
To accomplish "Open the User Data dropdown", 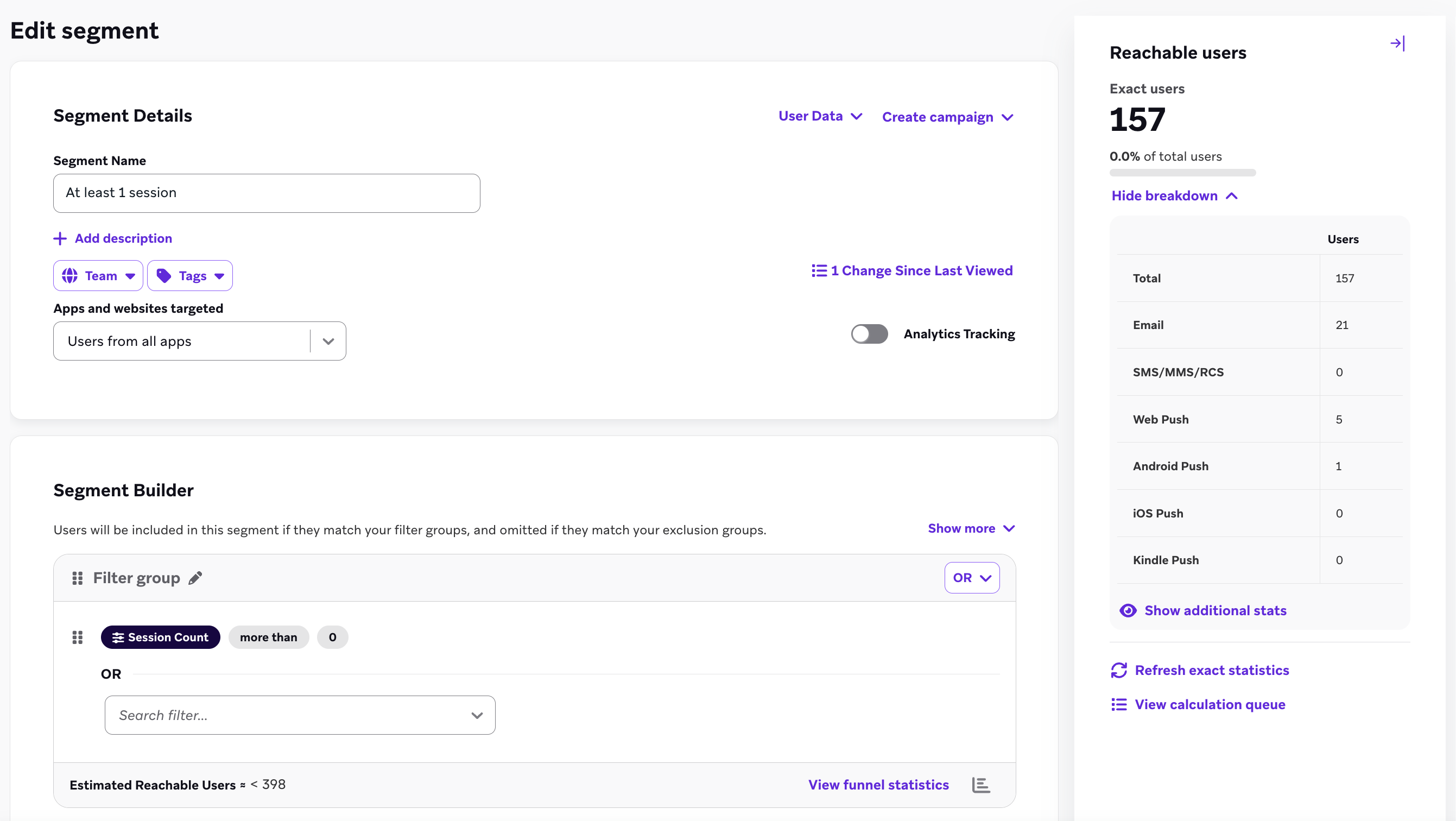I will (820, 116).
